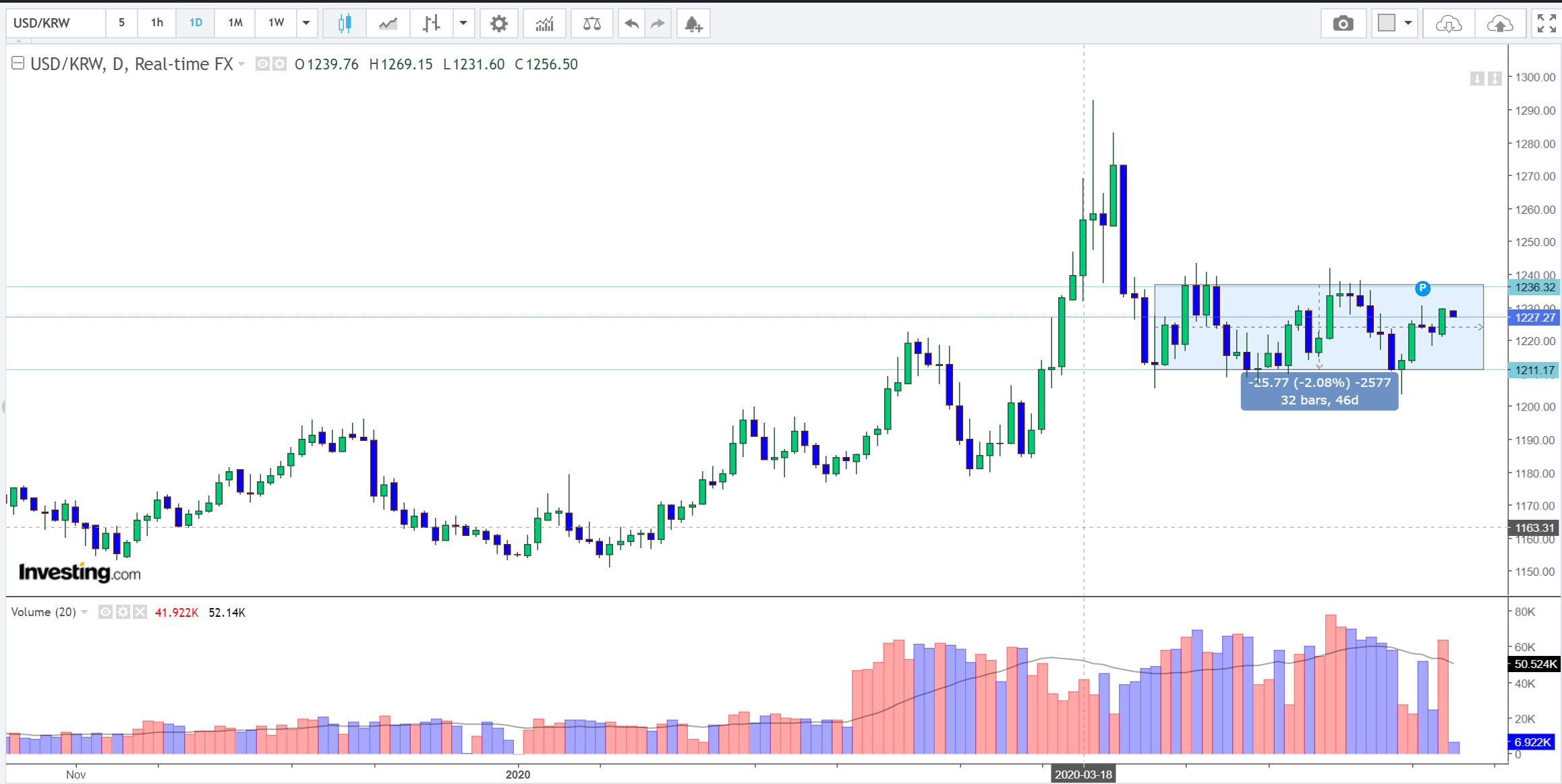This screenshot has height=784, width=1562.
Task: Undo the last chart action
Action: click(x=631, y=24)
